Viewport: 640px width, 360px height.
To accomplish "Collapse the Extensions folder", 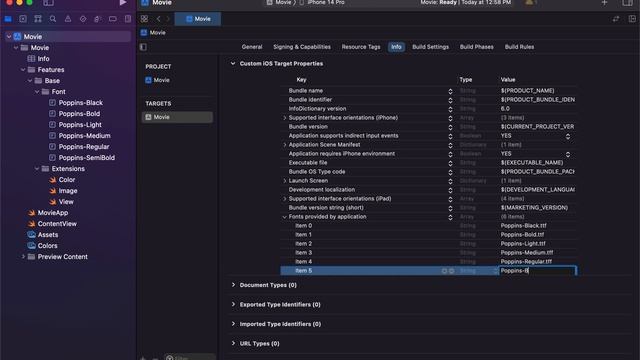I will [37, 169].
